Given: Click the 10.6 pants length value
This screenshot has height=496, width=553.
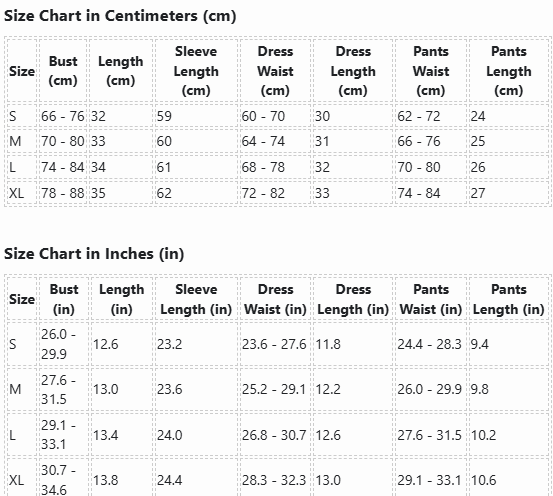Looking at the screenshot, I should pyautogui.click(x=484, y=480).
